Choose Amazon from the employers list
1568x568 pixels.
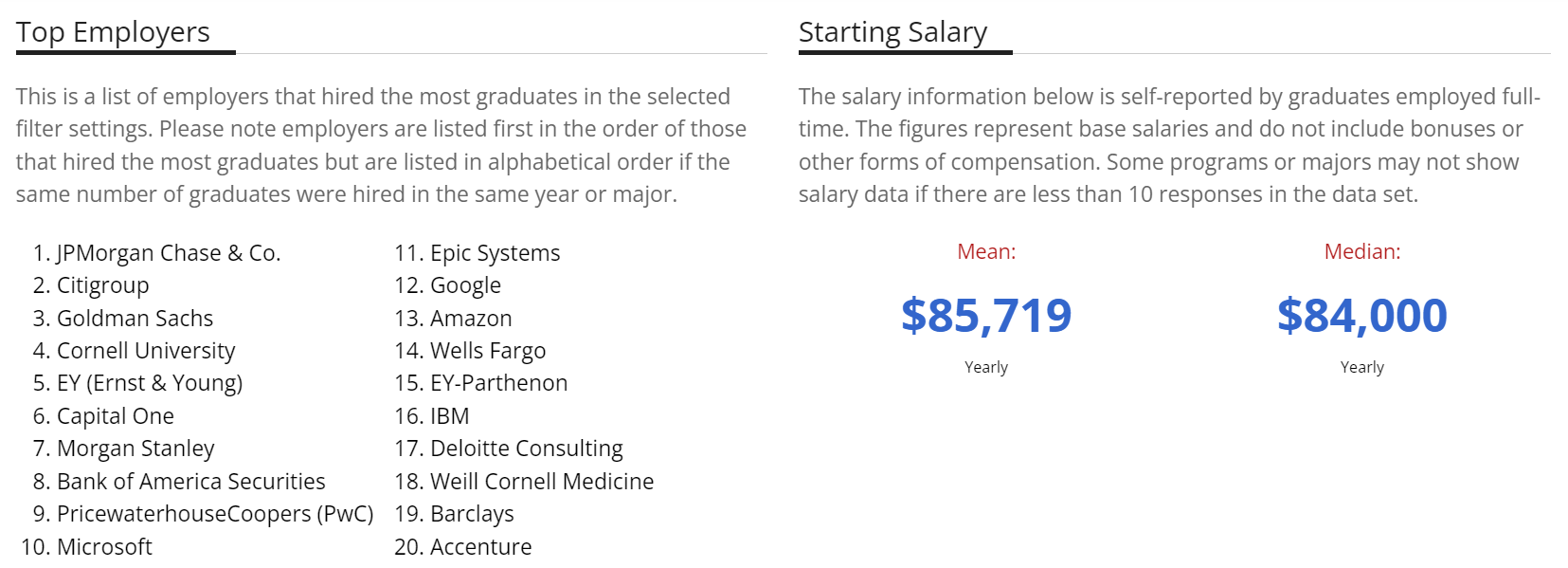point(471,319)
